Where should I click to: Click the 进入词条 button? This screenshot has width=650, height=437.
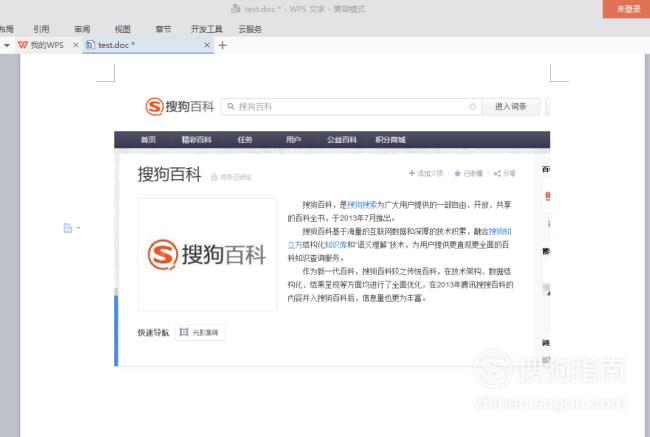point(511,107)
